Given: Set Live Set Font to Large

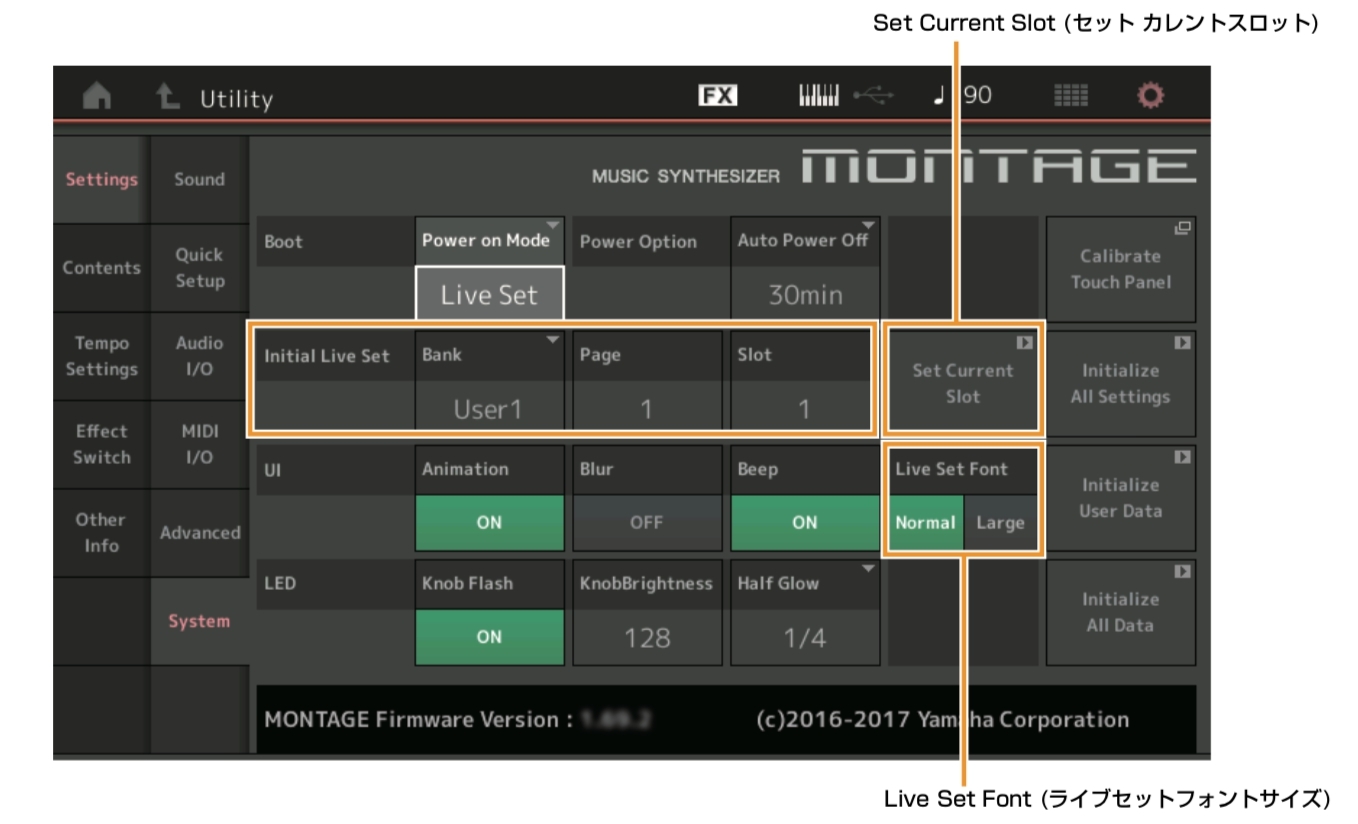Looking at the screenshot, I should 1000,522.
